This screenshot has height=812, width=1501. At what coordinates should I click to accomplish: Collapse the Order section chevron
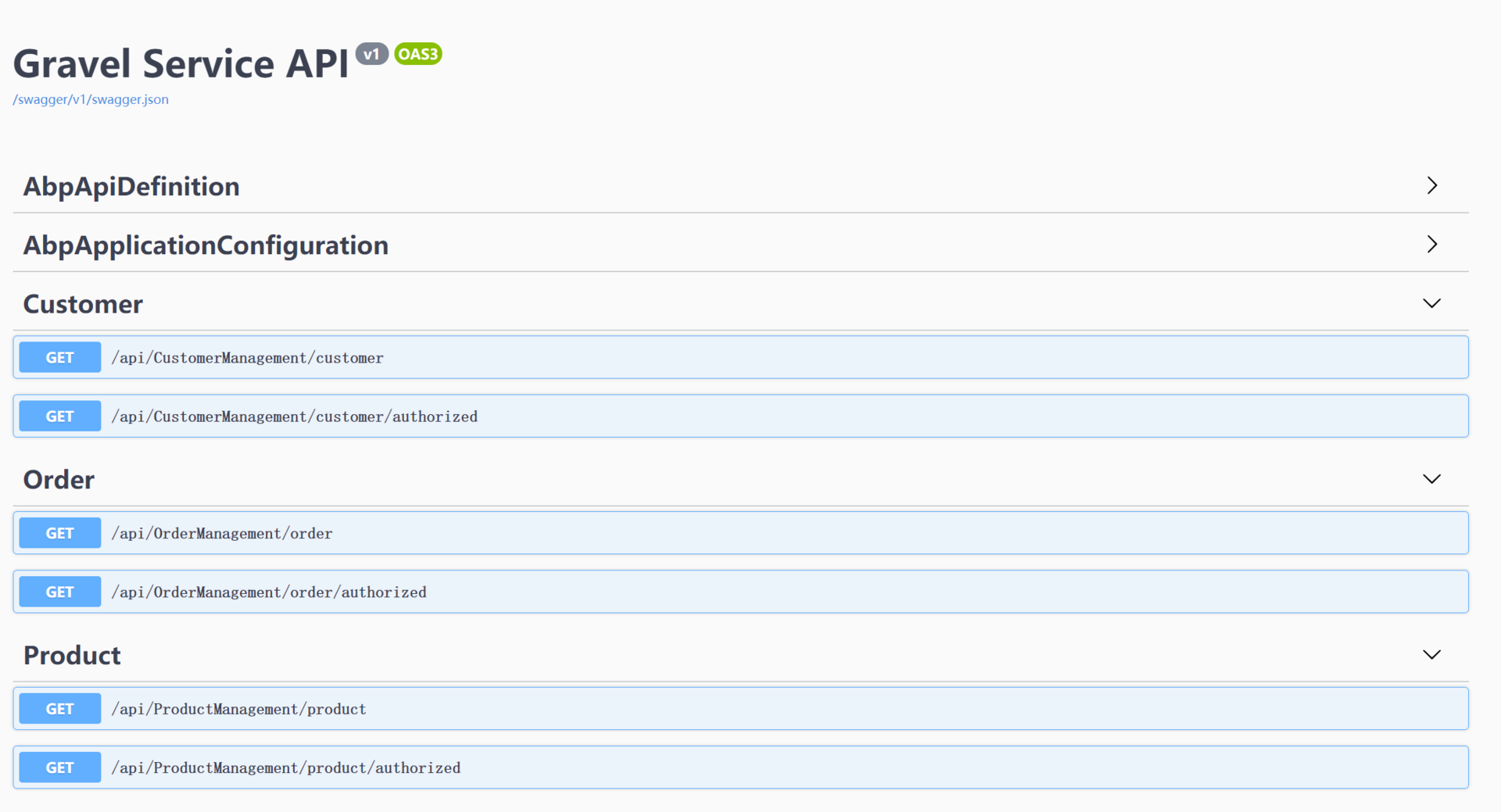(1431, 479)
